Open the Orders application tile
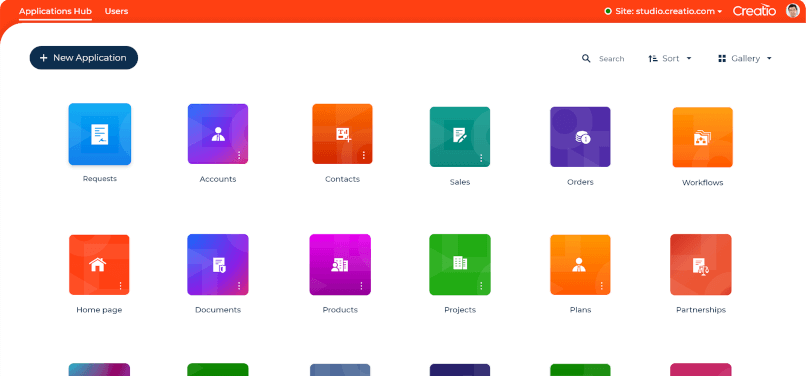 (580, 137)
